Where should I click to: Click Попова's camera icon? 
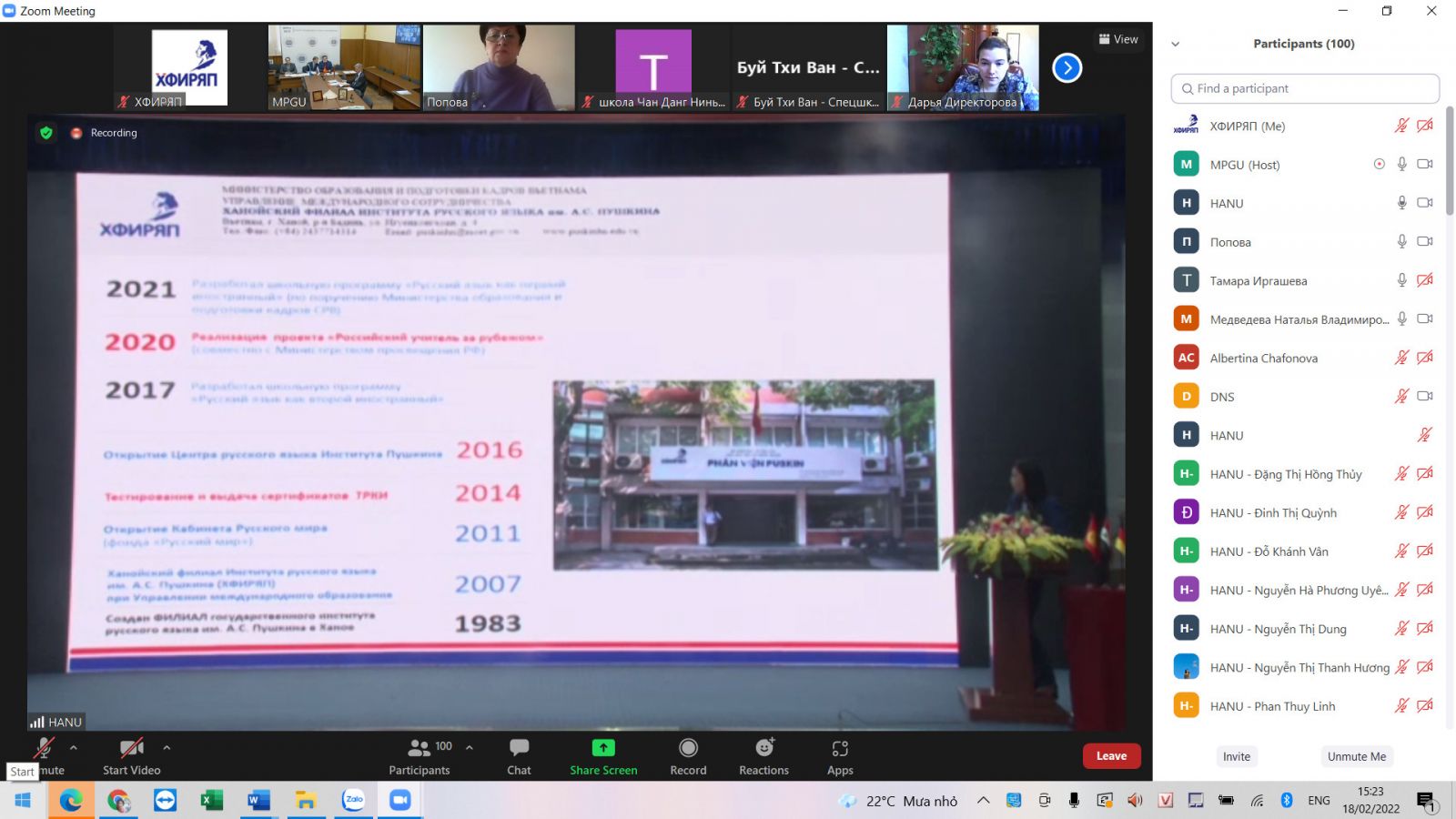click(x=1425, y=242)
